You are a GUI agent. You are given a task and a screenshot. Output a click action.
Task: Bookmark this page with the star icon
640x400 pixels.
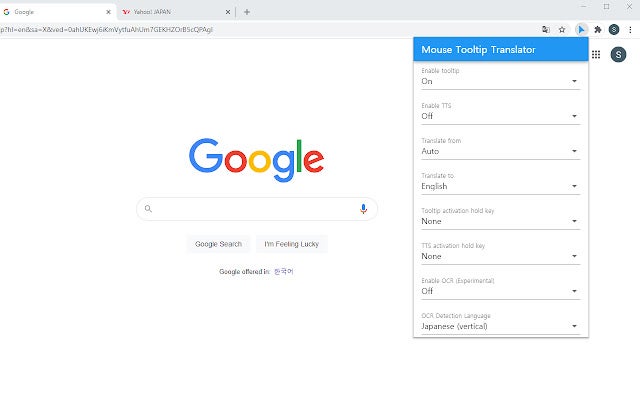pyautogui.click(x=562, y=29)
